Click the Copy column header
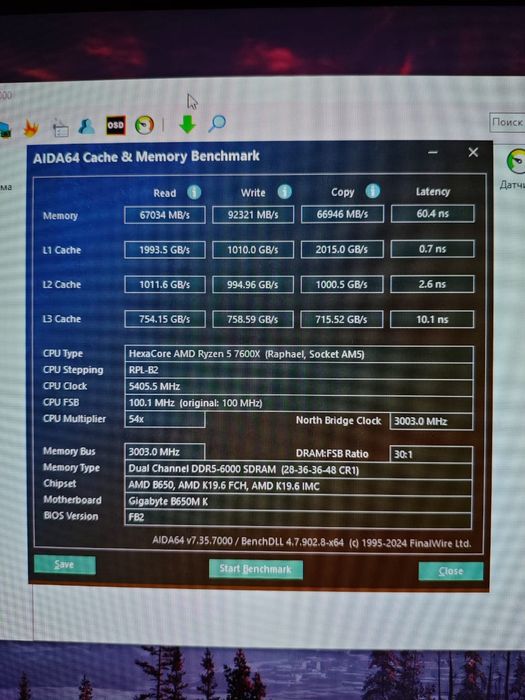525x700 pixels. (x=342, y=192)
